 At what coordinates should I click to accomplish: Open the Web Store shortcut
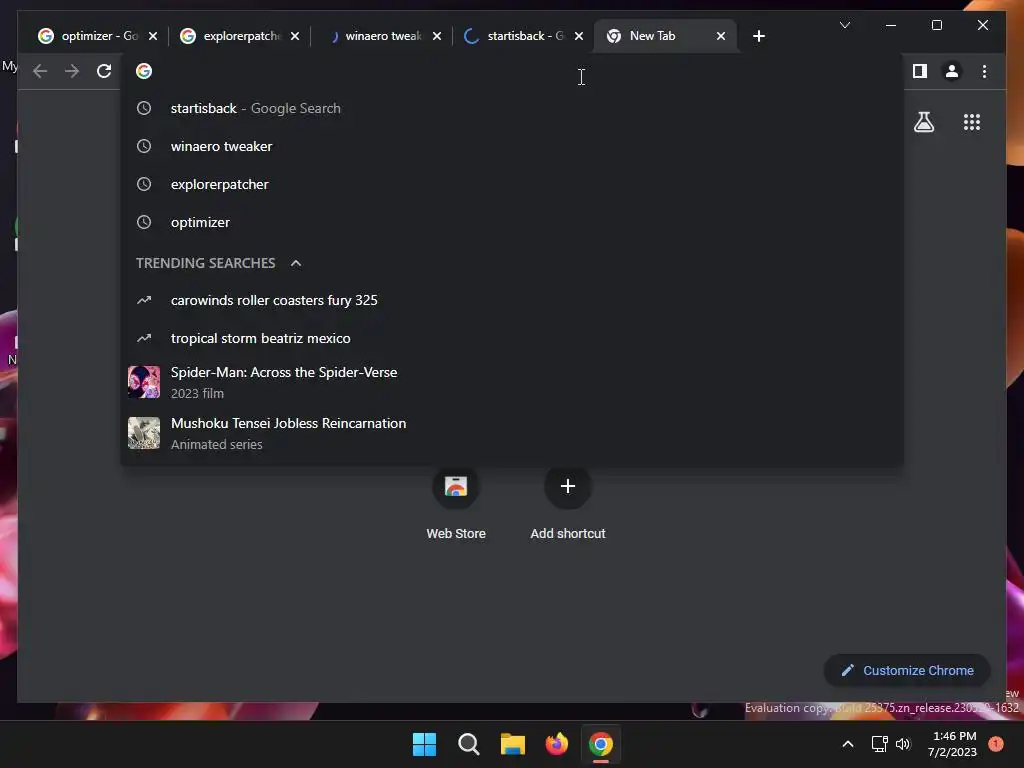point(456,504)
